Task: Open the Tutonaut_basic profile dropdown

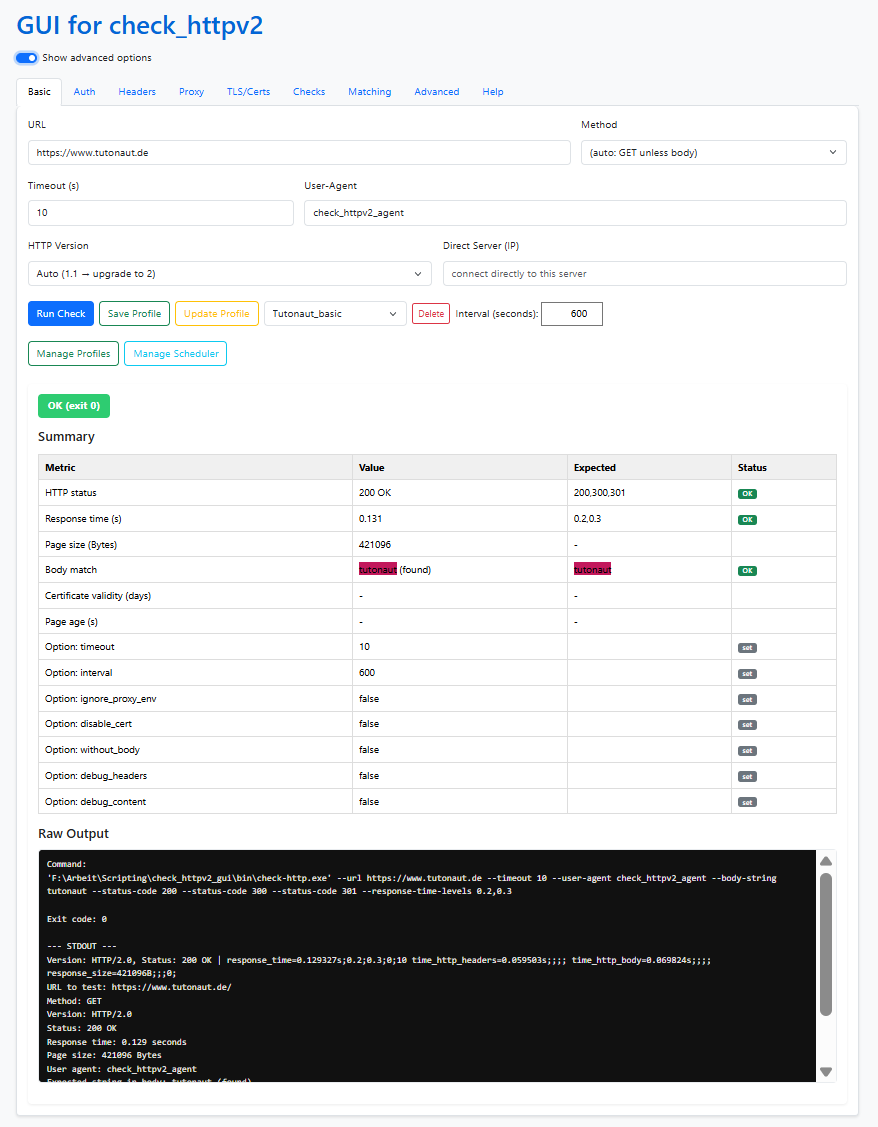Action: (335, 314)
